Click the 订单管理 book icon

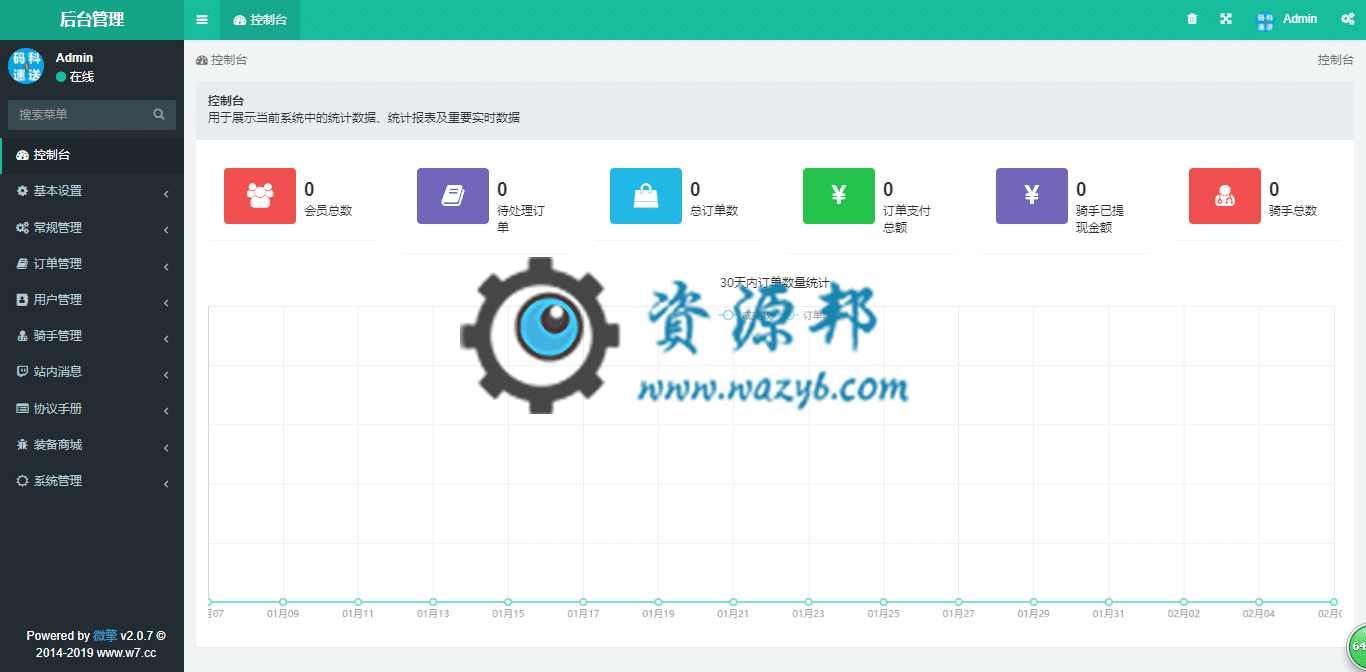[x=22, y=264]
